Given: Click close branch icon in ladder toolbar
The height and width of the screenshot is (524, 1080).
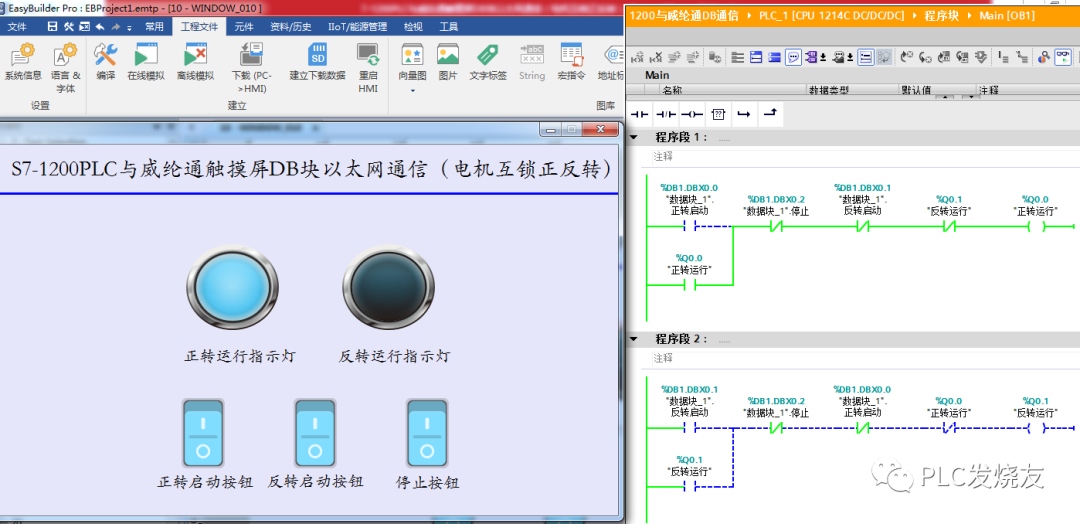Looking at the screenshot, I should click(769, 114).
